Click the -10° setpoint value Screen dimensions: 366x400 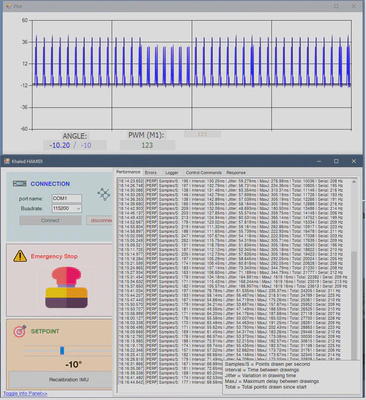click(x=74, y=365)
